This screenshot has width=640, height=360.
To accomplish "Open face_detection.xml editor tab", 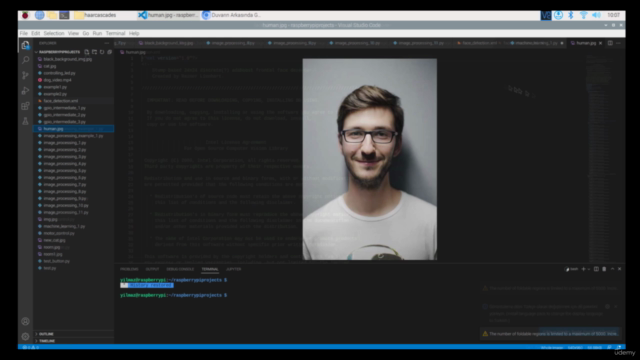I will 480,43.
